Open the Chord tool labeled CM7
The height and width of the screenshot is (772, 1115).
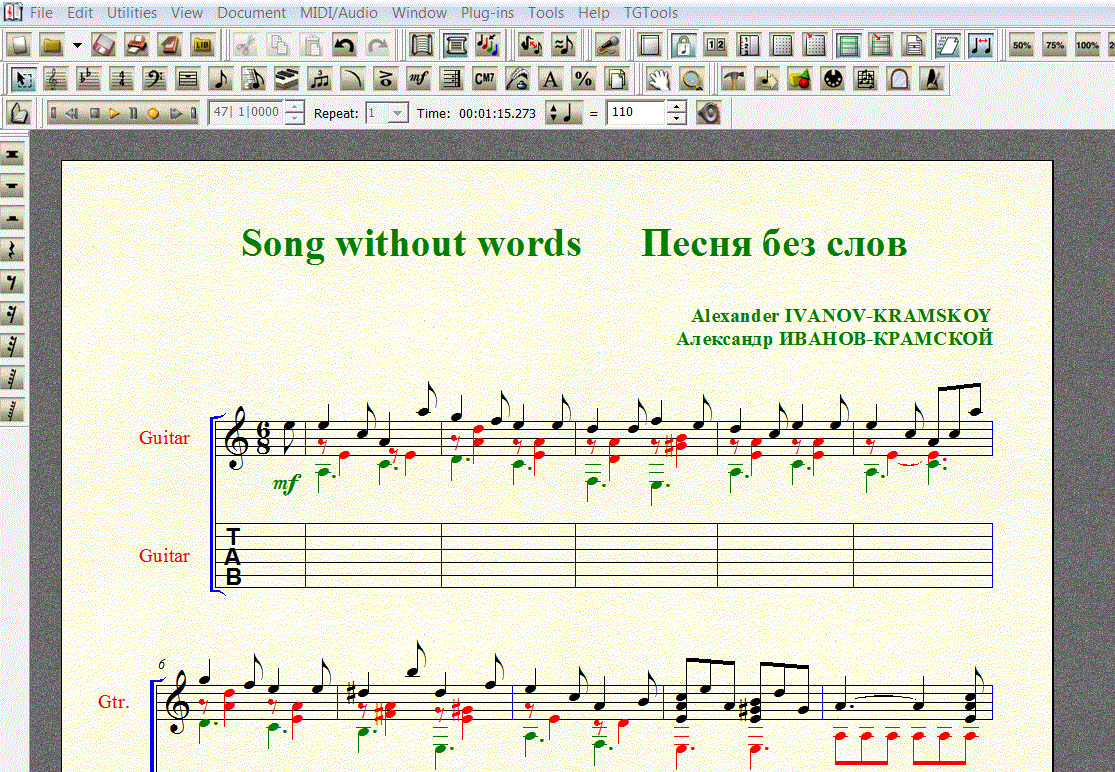click(484, 79)
